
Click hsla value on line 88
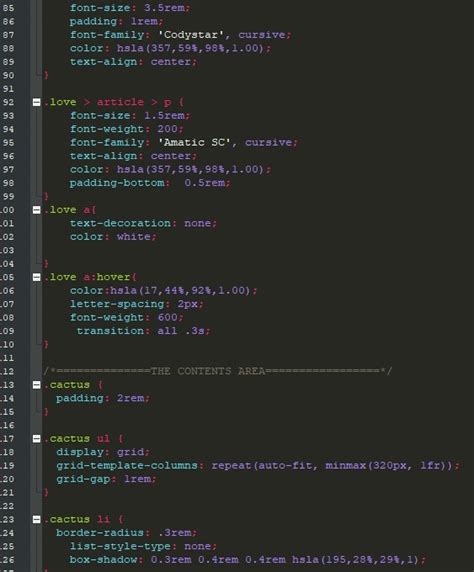[194, 48]
